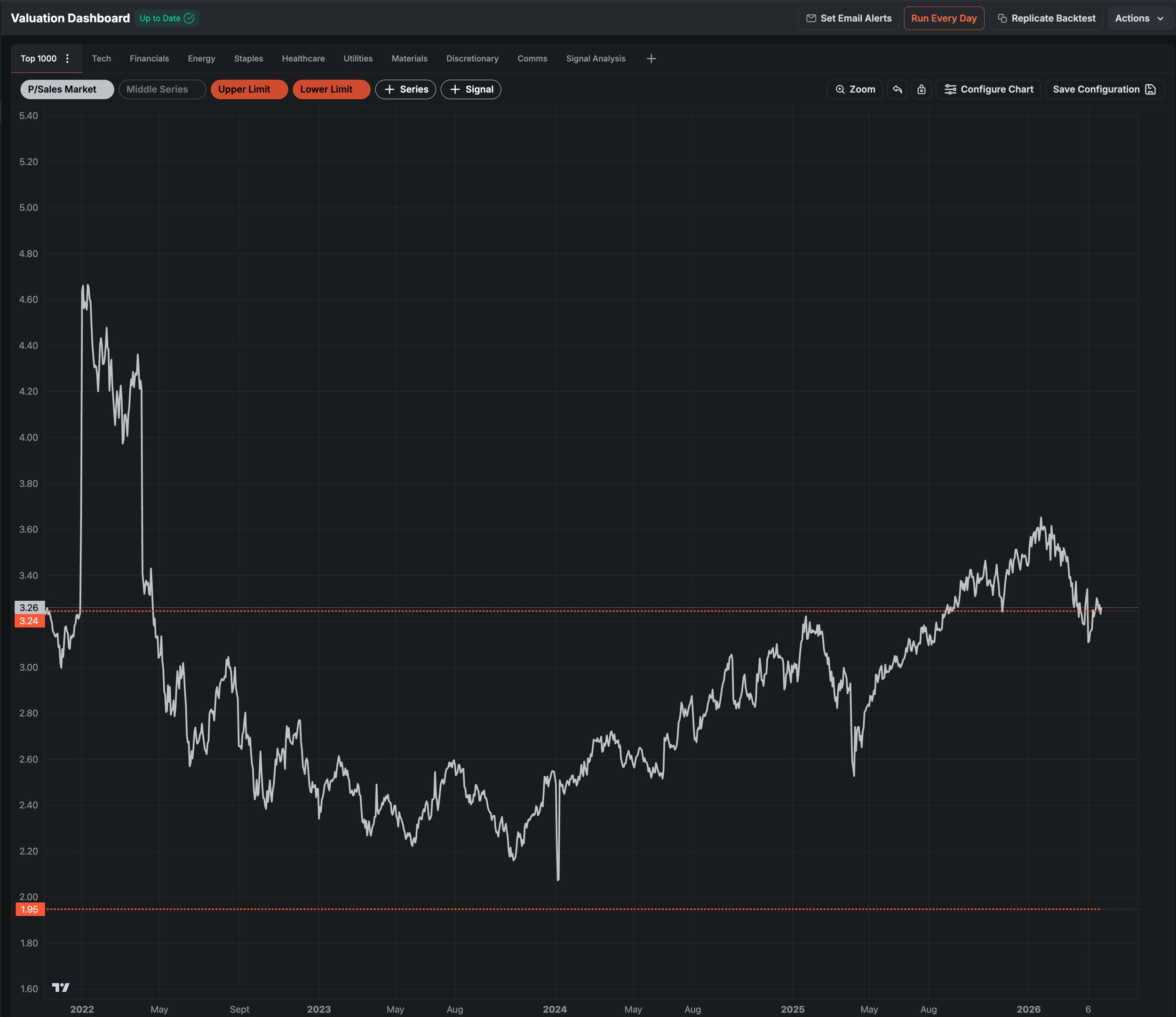Click the add Signal button
Image resolution: width=1176 pixels, height=1017 pixels.
(470, 89)
